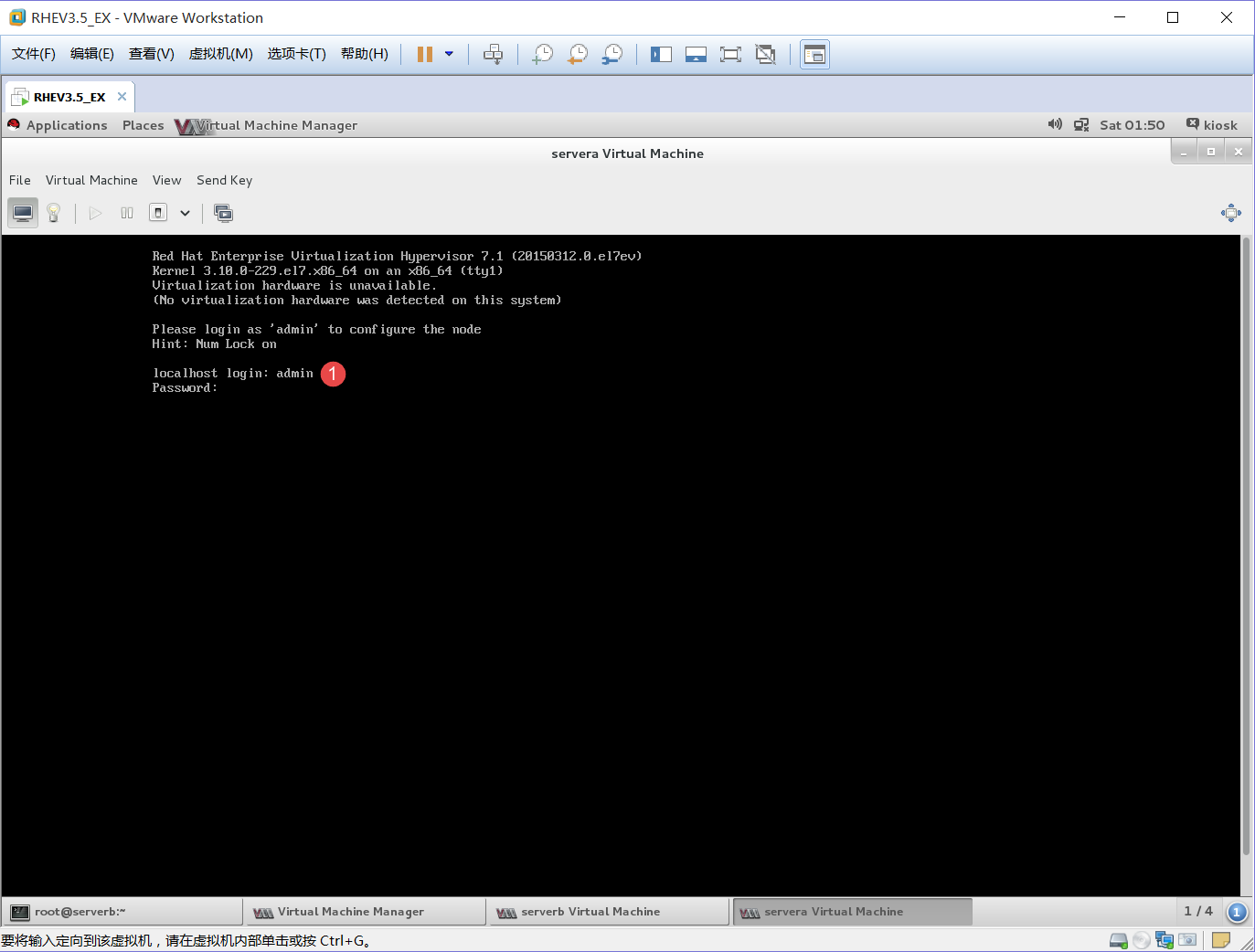Click the CD/DVD drive status icon
The height and width of the screenshot is (952, 1255).
pyautogui.click(x=1141, y=940)
